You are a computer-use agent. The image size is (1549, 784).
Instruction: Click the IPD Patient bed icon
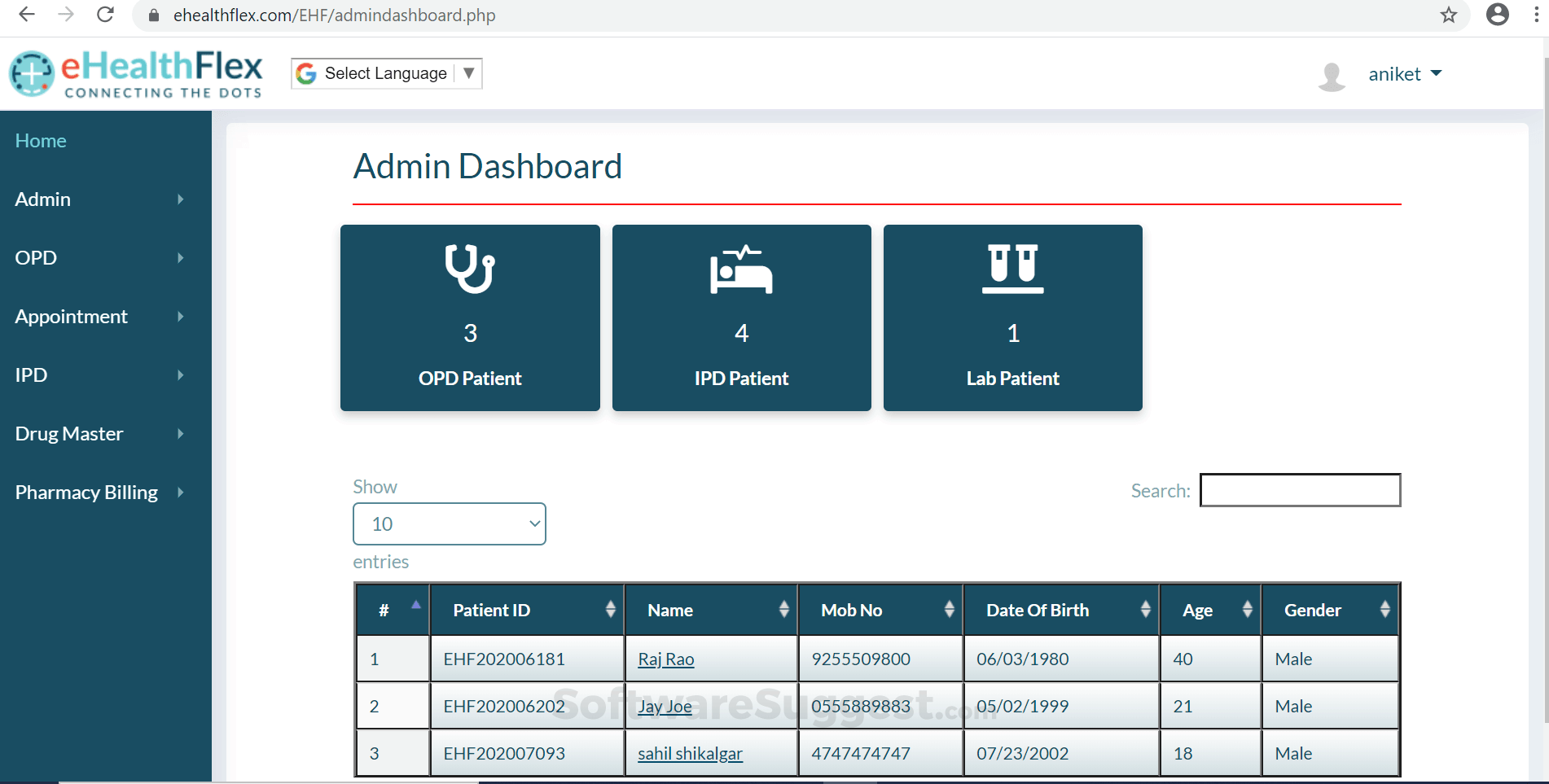click(741, 269)
